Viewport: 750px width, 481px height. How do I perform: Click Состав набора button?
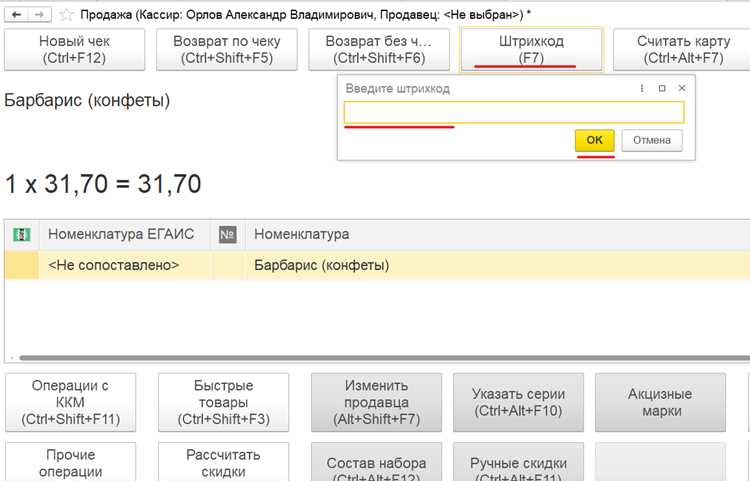pos(376,462)
